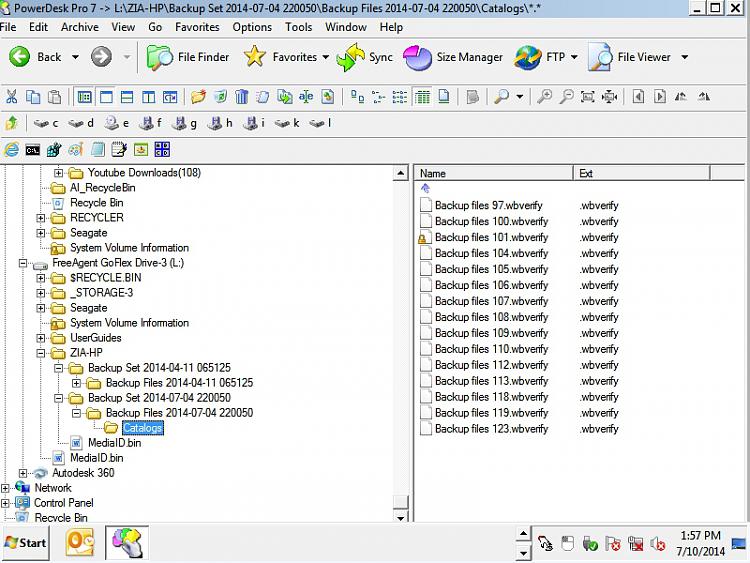The height and width of the screenshot is (563, 750).
Task: Collapse FreeAgent GoFlex Drive-3 (L:)
Action: (22, 263)
